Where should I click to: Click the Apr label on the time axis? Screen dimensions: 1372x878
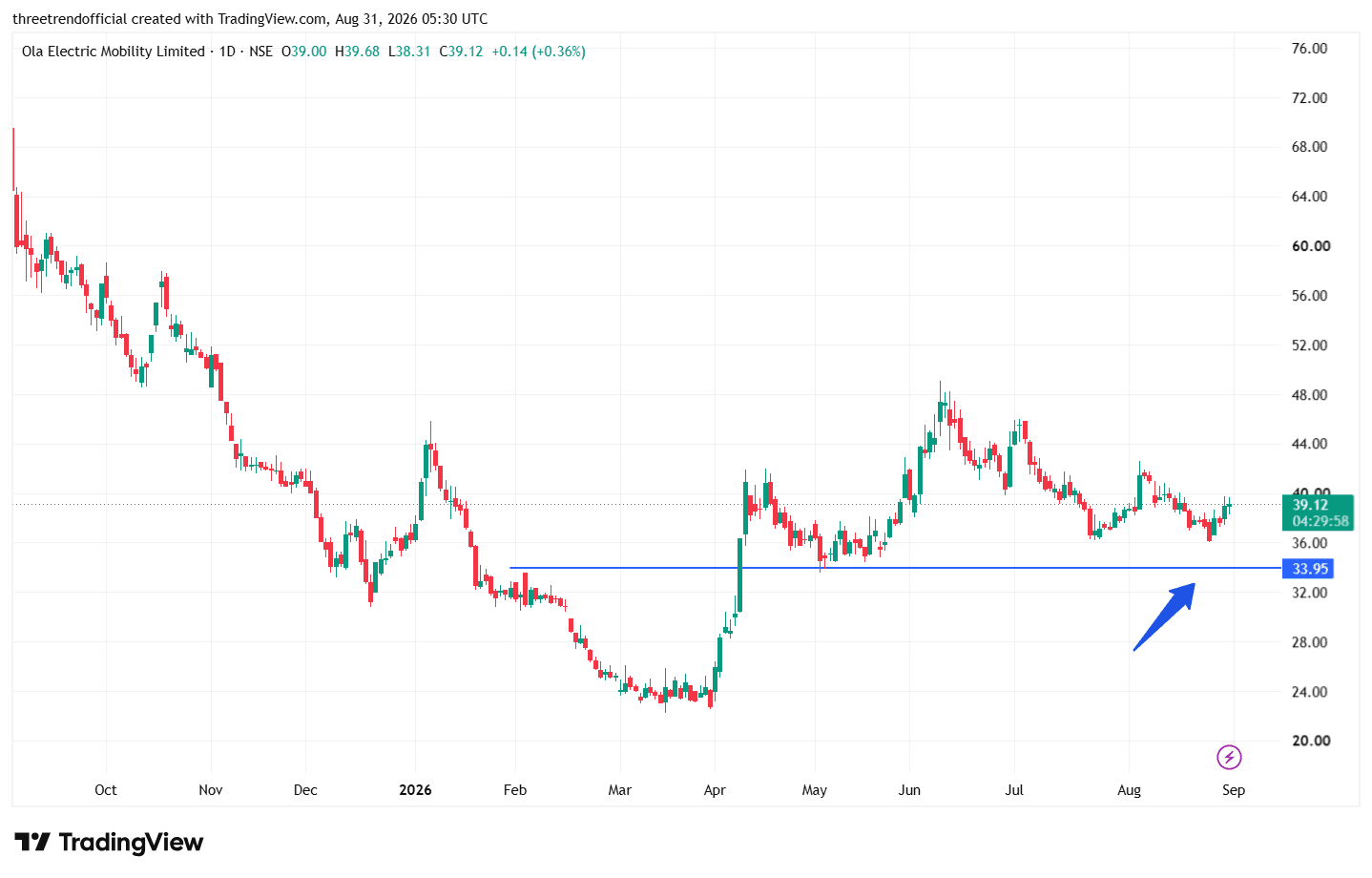click(x=715, y=790)
